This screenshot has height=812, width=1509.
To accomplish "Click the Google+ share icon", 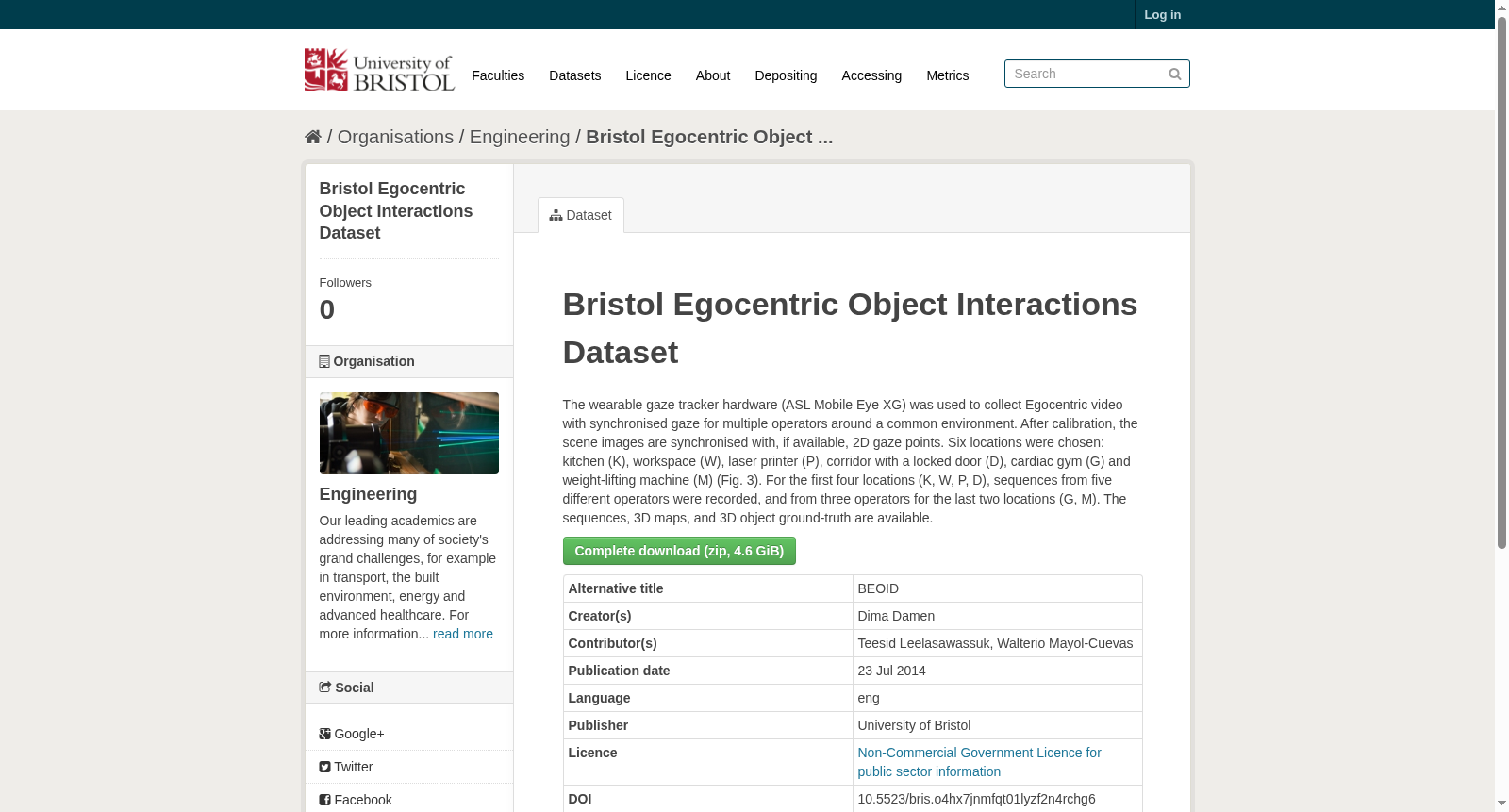I will 324,734.
